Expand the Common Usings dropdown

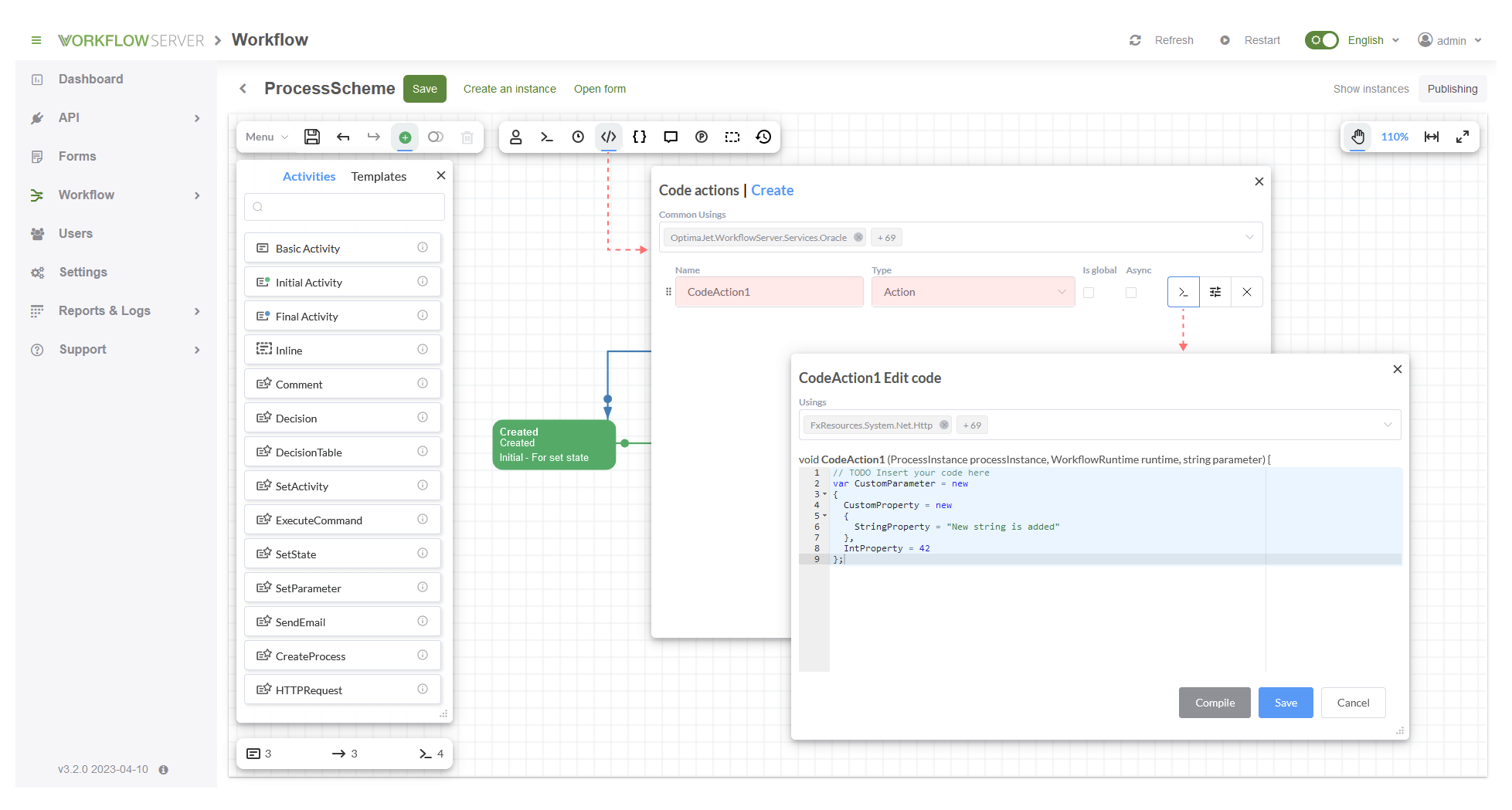click(1249, 237)
